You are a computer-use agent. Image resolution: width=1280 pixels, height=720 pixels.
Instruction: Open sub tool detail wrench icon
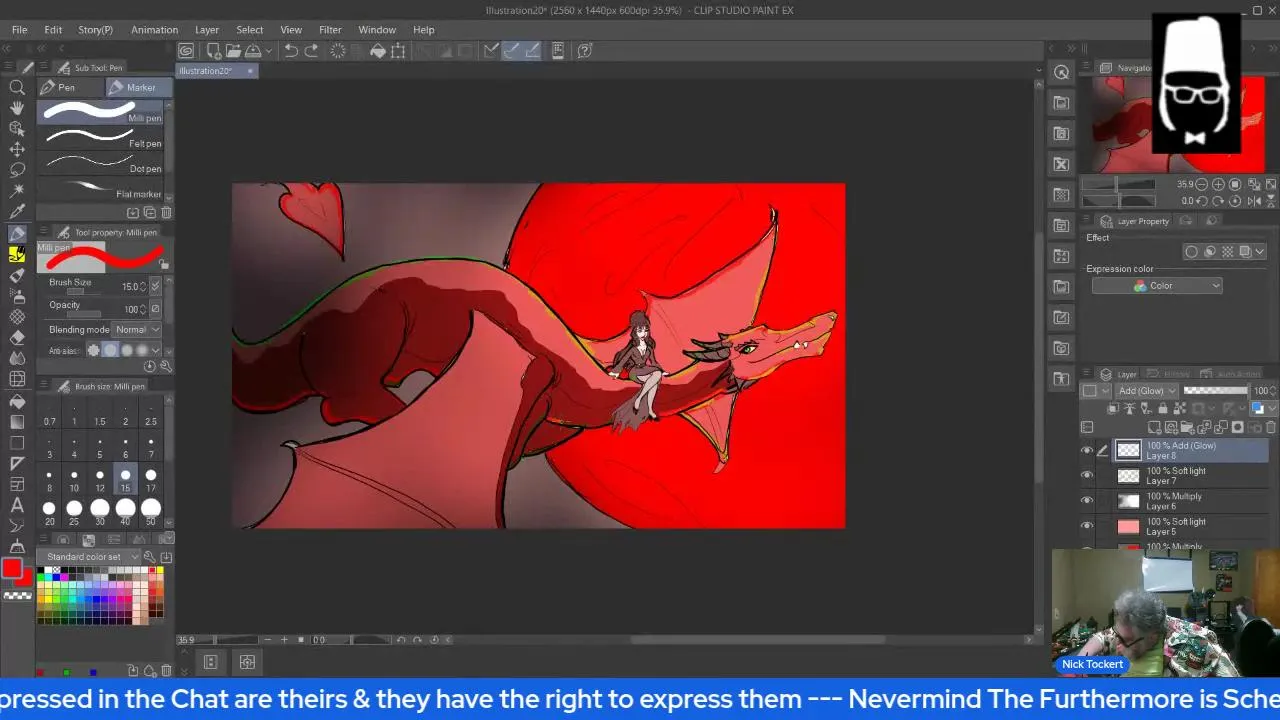(x=166, y=366)
